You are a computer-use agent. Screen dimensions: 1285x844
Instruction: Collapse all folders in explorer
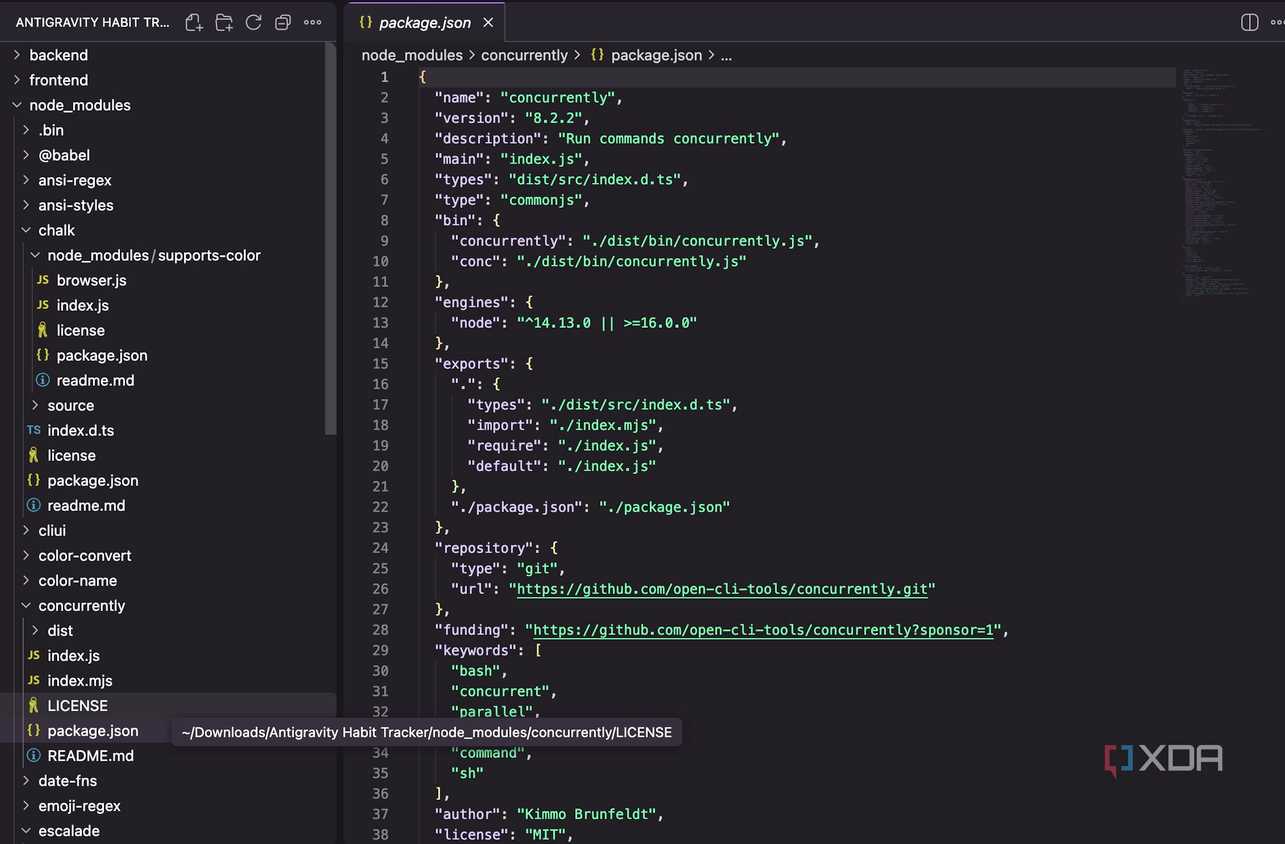pyautogui.click(x=283, y=22)
